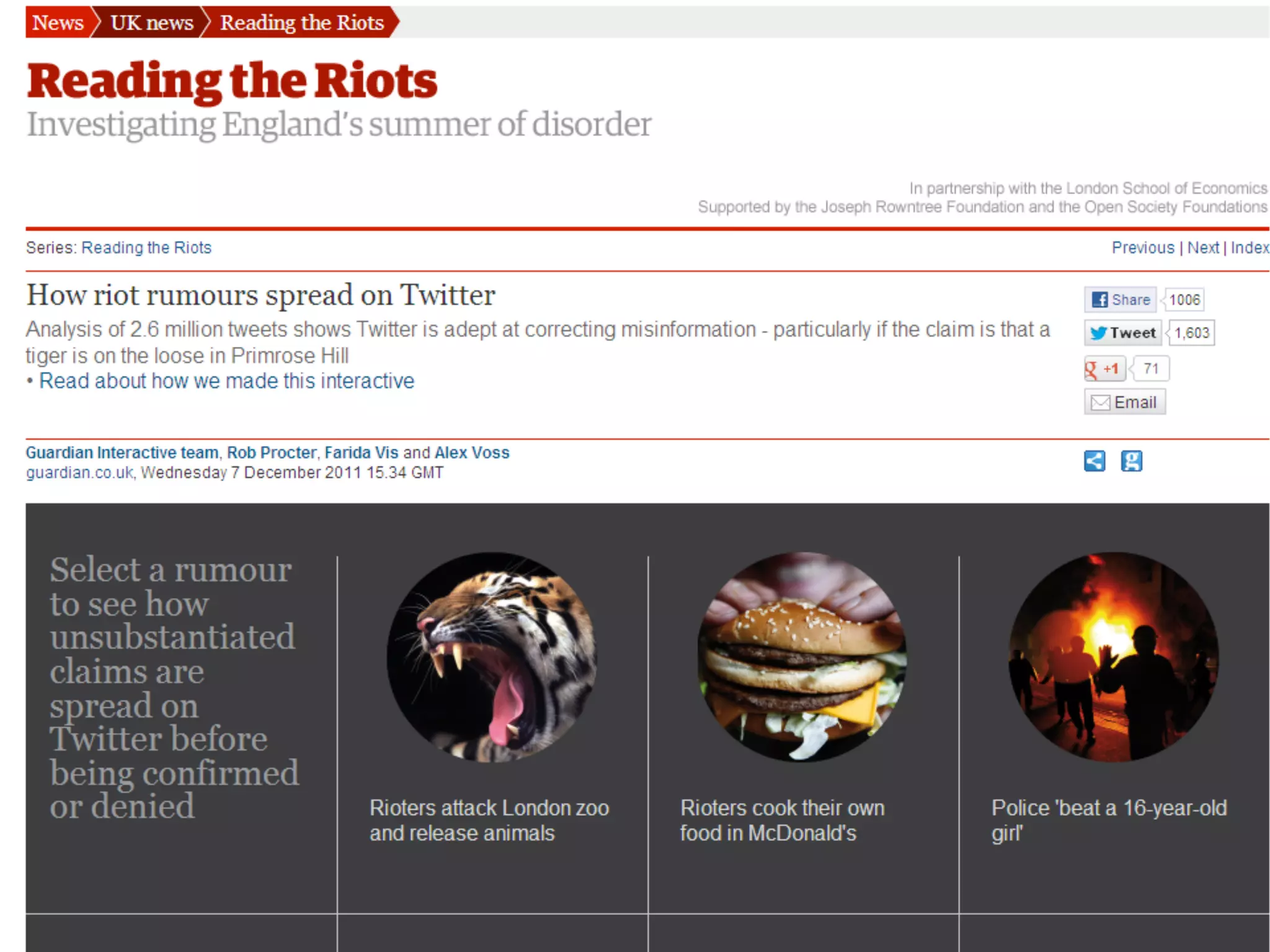This screenshot has width=1270, height=952.
Task: Go to the Previous article in series
Action: [x=1143, y=248]
